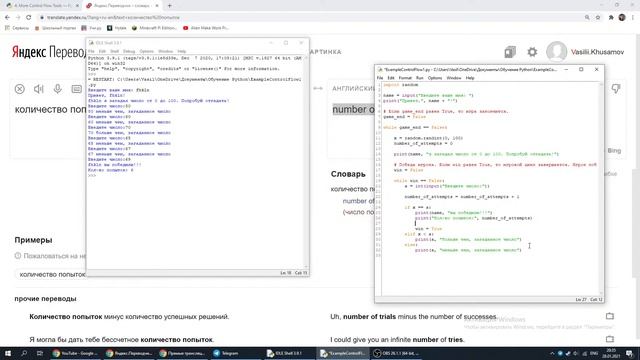
Task: Save 'infinite number of tries' example to collection
Action: [610, 339]
